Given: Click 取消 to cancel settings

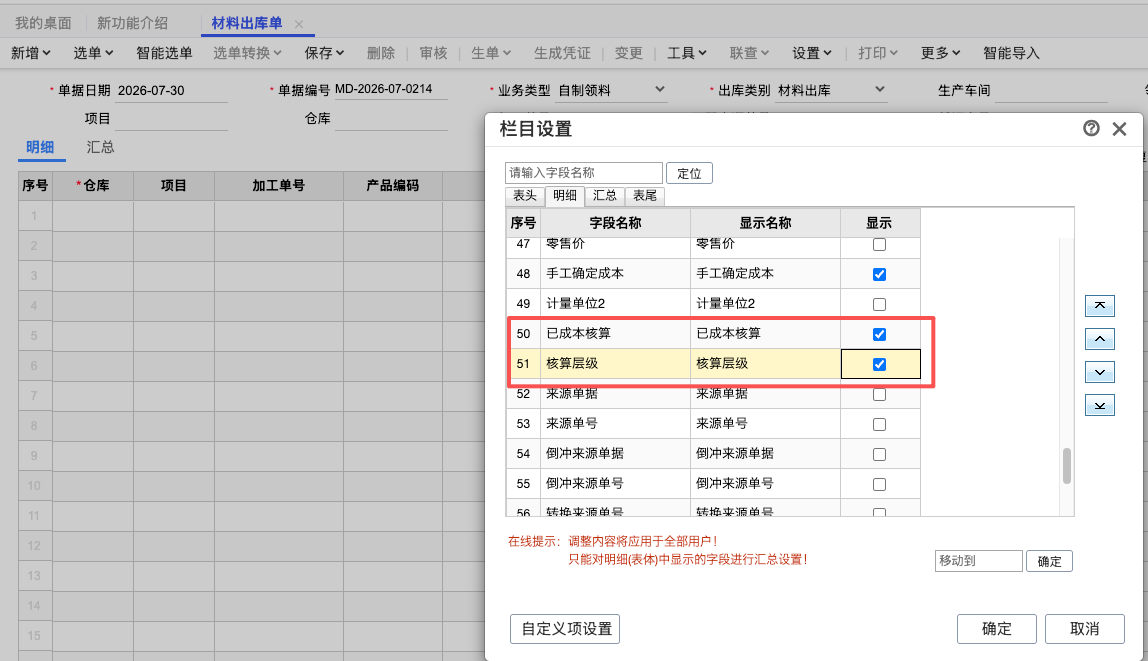Looking at the screenshot, I should 1084,629.
